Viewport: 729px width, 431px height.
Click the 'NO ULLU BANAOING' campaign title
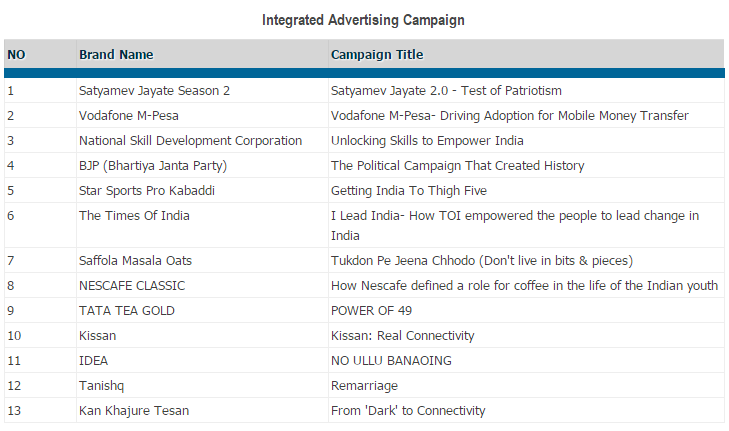pos(391,361)
